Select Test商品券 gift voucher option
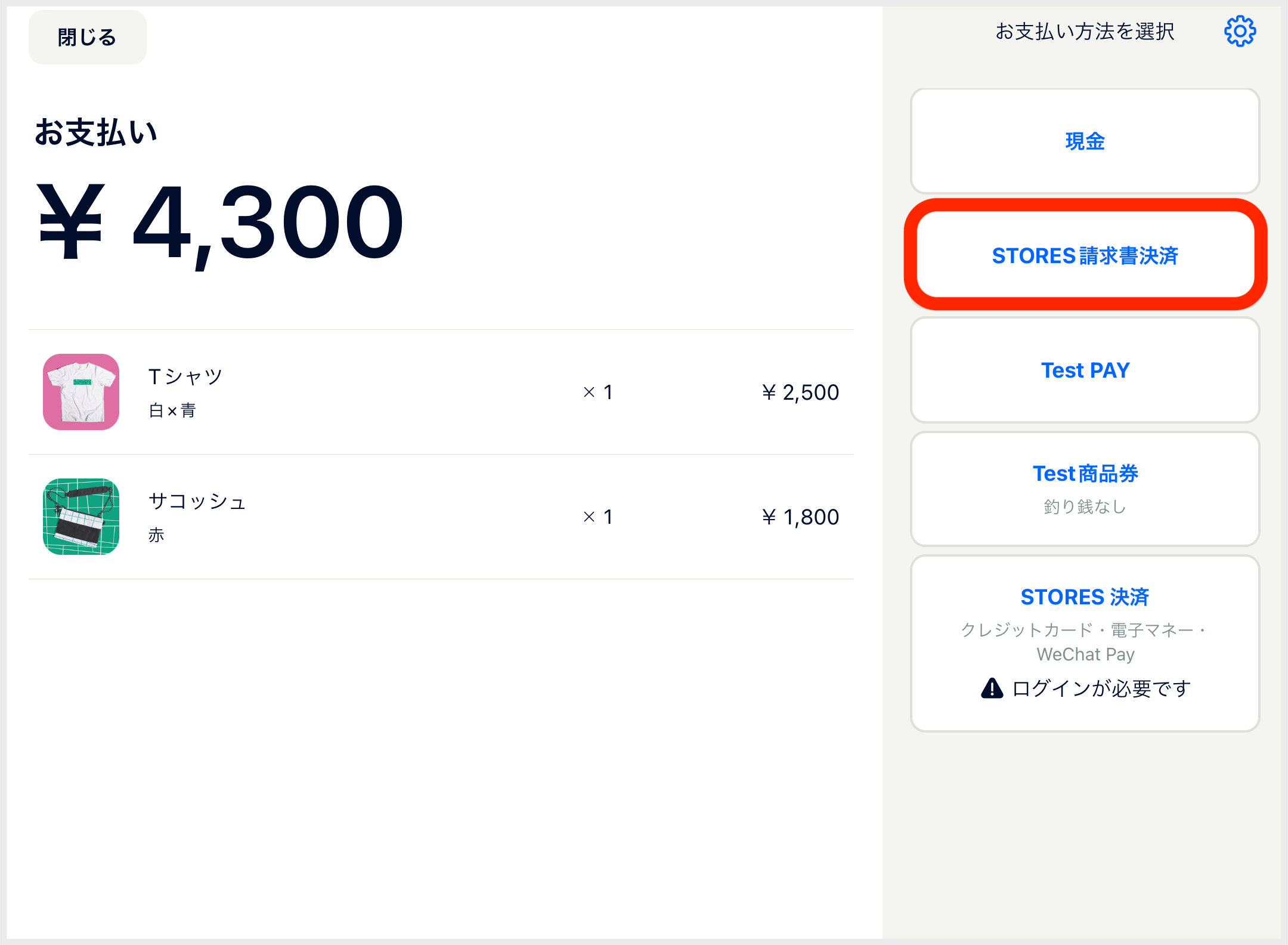Screen dimensions: 1288x945 tap(1085, 489)
